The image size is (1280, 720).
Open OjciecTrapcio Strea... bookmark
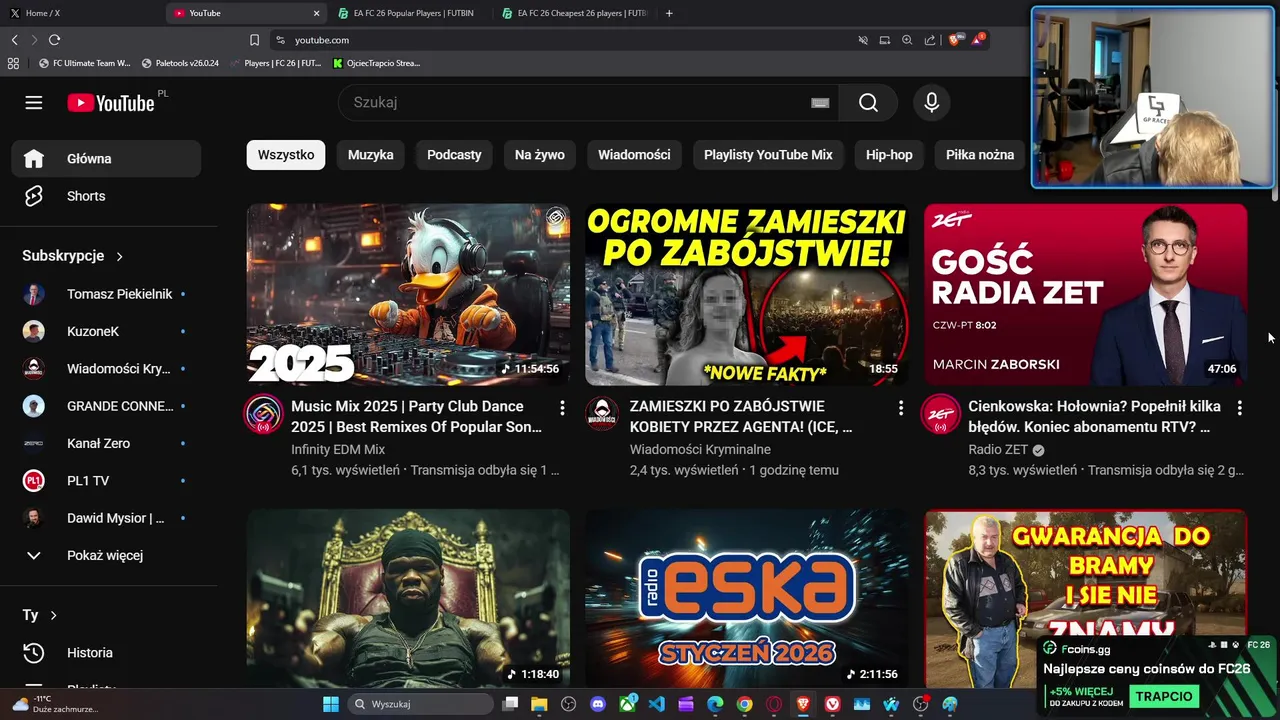pyautogui.click(x=377, y=63)
